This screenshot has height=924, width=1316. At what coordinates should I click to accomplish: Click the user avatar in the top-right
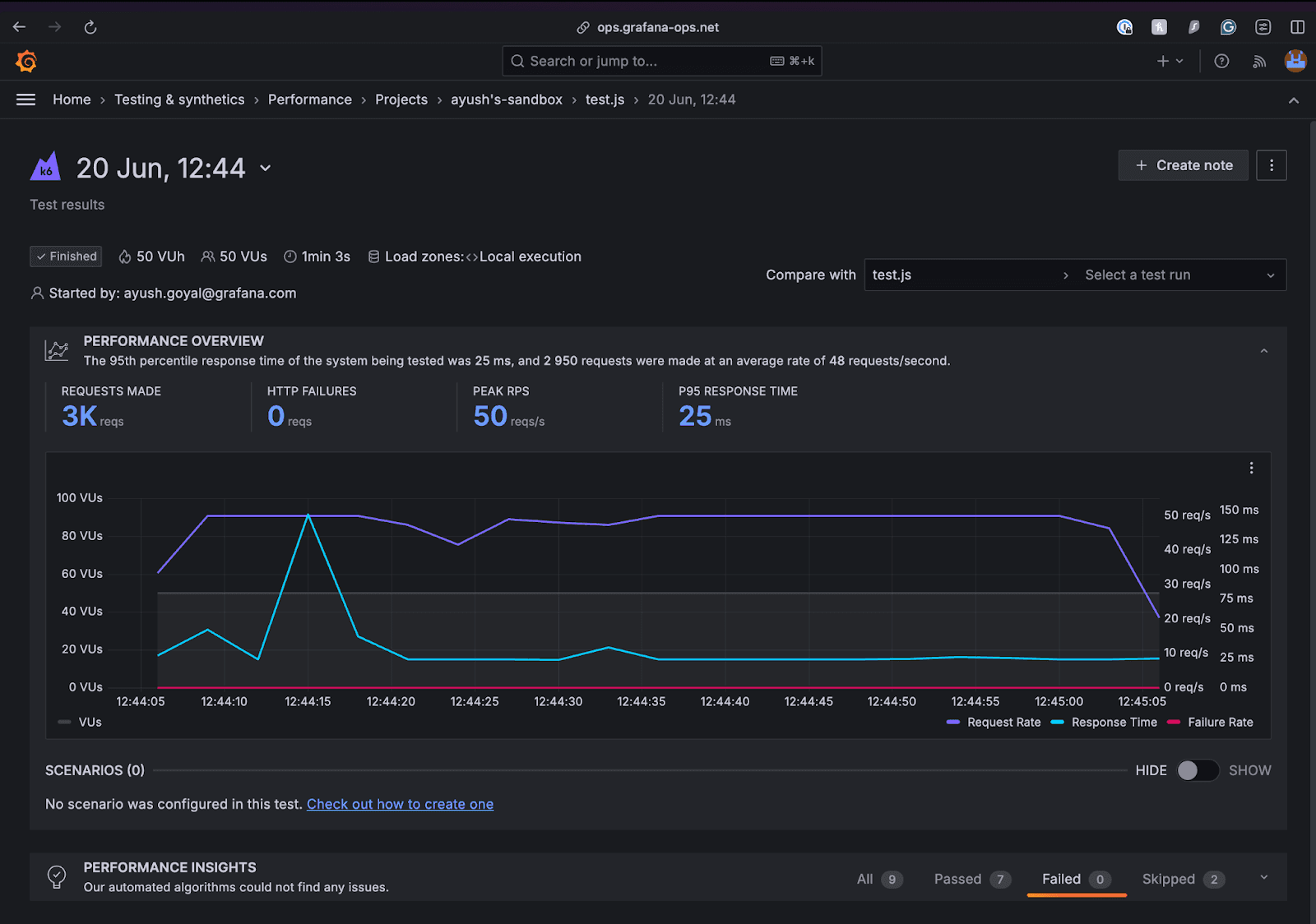[x=1295, y=61]
